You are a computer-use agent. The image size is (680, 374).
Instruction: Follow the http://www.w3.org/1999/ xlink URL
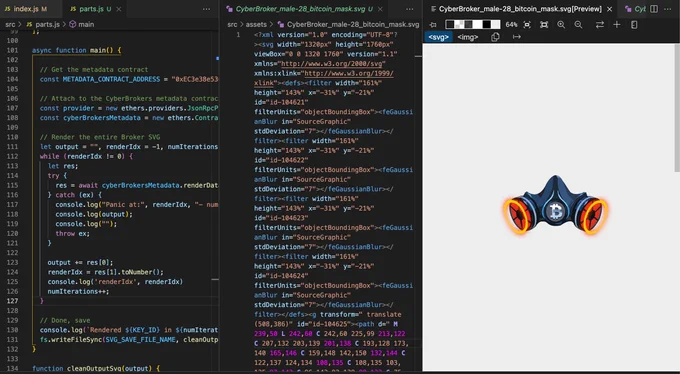pyautogui.click(x=349, y=73)
